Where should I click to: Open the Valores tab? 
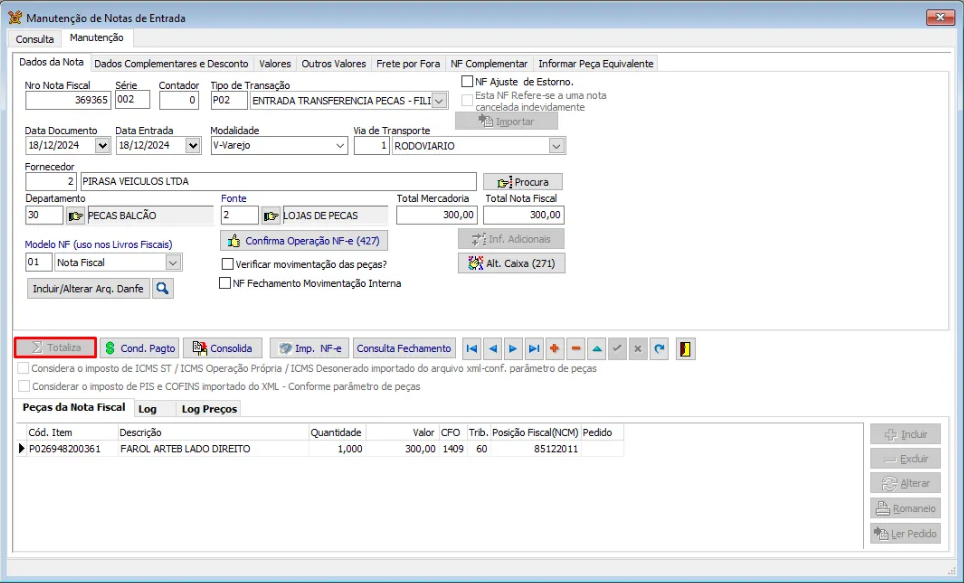[x=275, y=63]
